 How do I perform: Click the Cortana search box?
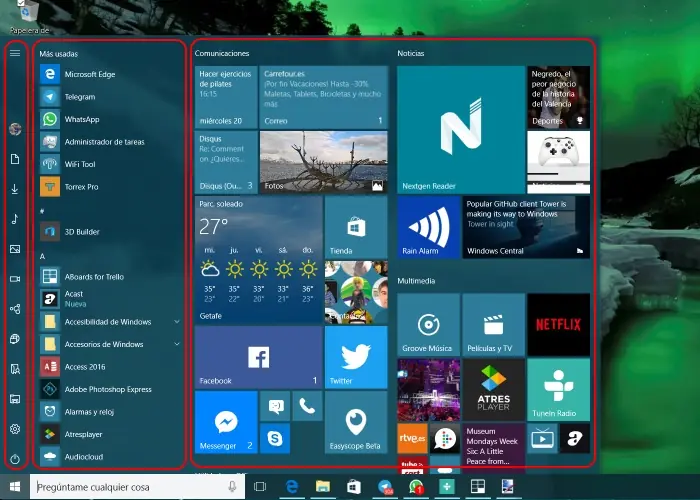[x=138, y=487]
